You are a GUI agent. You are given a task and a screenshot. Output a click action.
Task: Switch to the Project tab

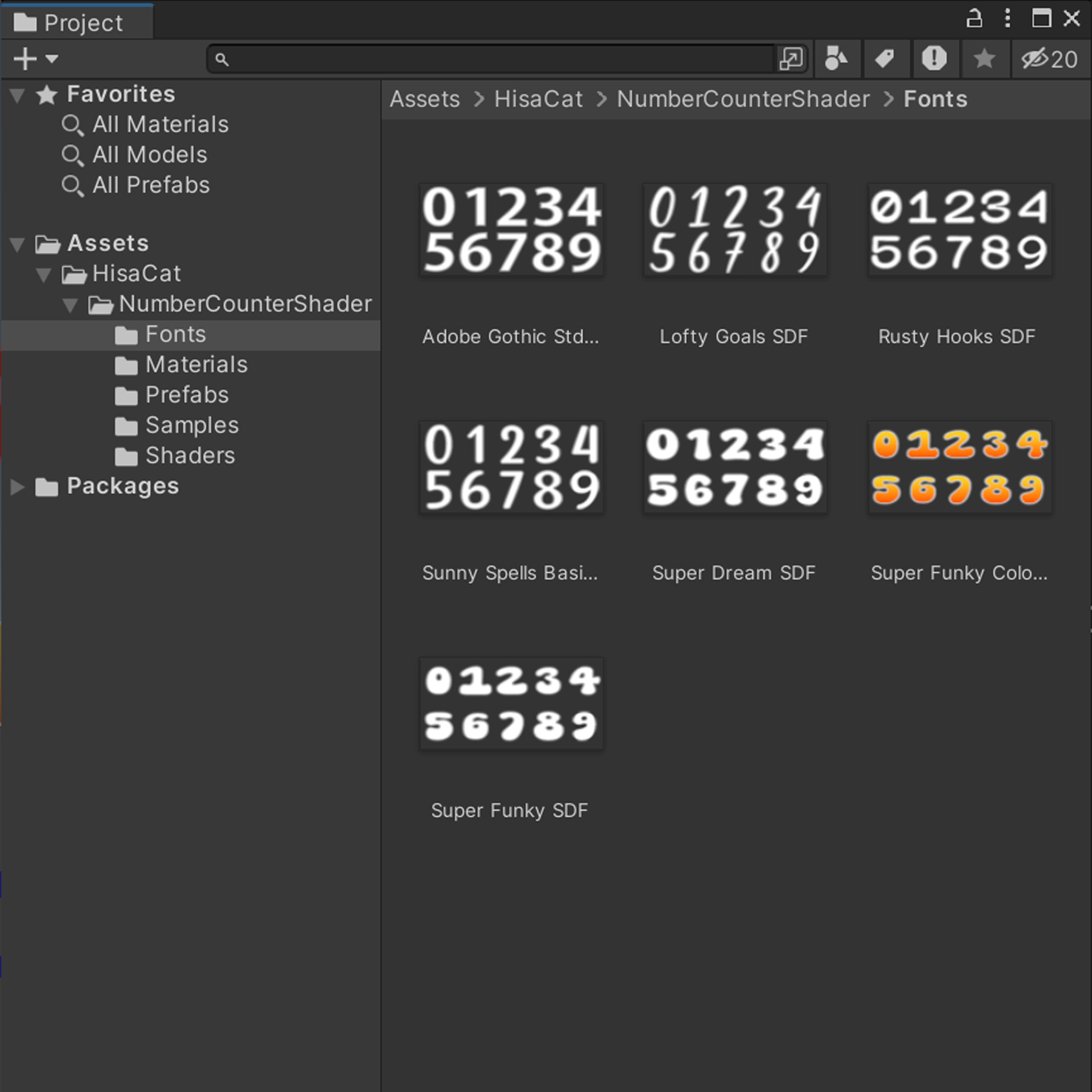82,22
